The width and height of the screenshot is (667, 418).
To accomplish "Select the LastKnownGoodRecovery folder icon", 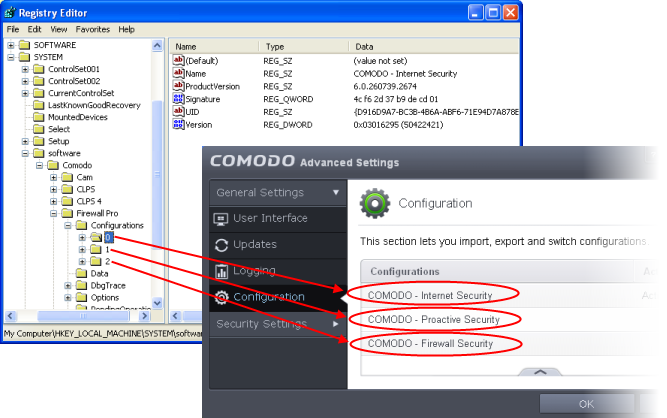I will point(39,105).
